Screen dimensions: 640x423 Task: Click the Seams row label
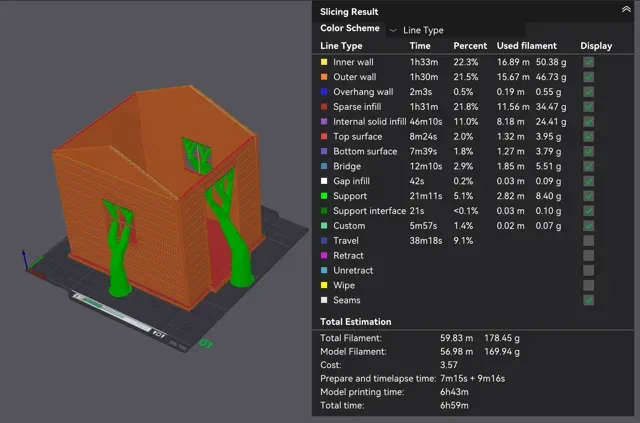pyautogui.click(x=347, y=300)
